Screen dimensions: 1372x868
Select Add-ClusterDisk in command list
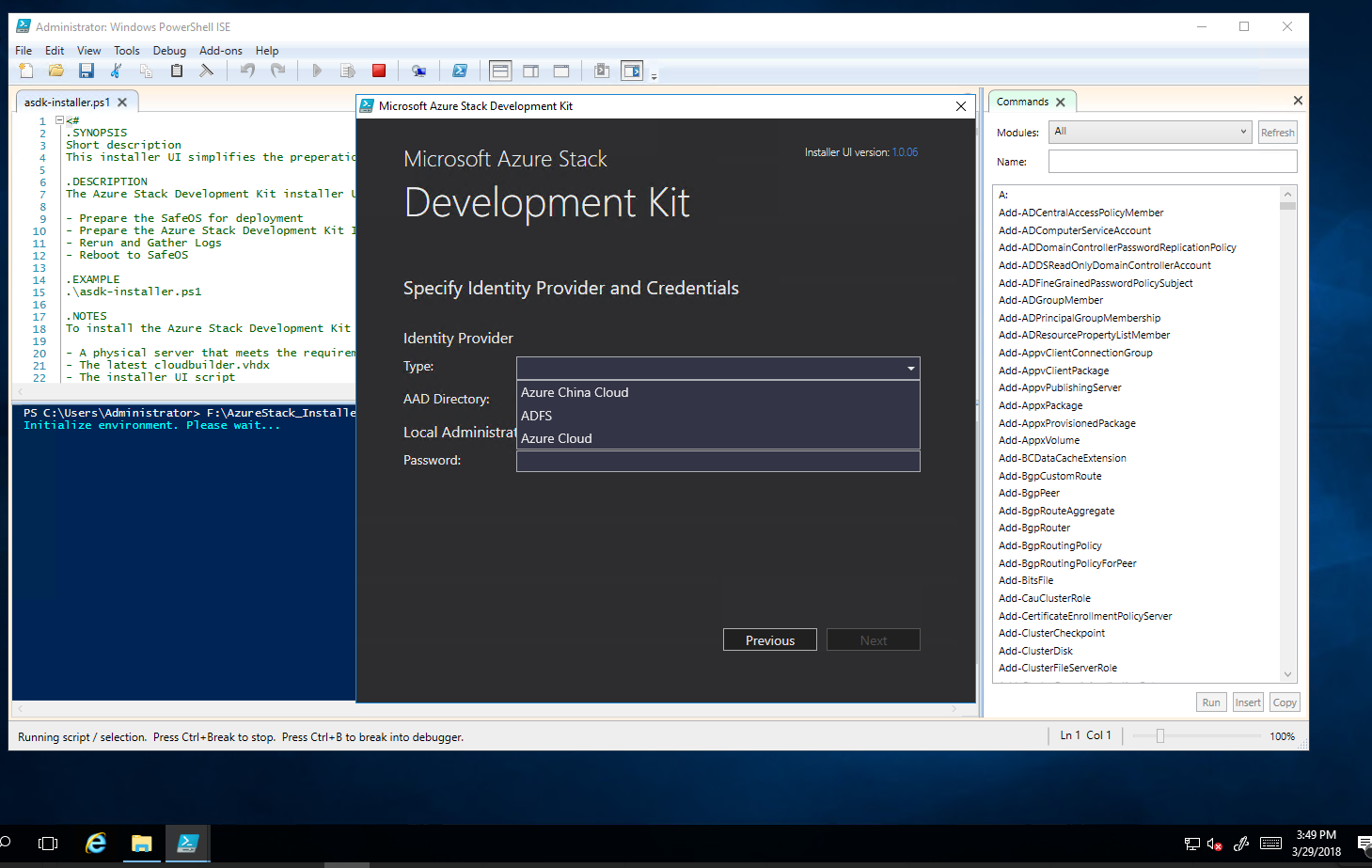pyautogui.click(x=1035, y=651)
